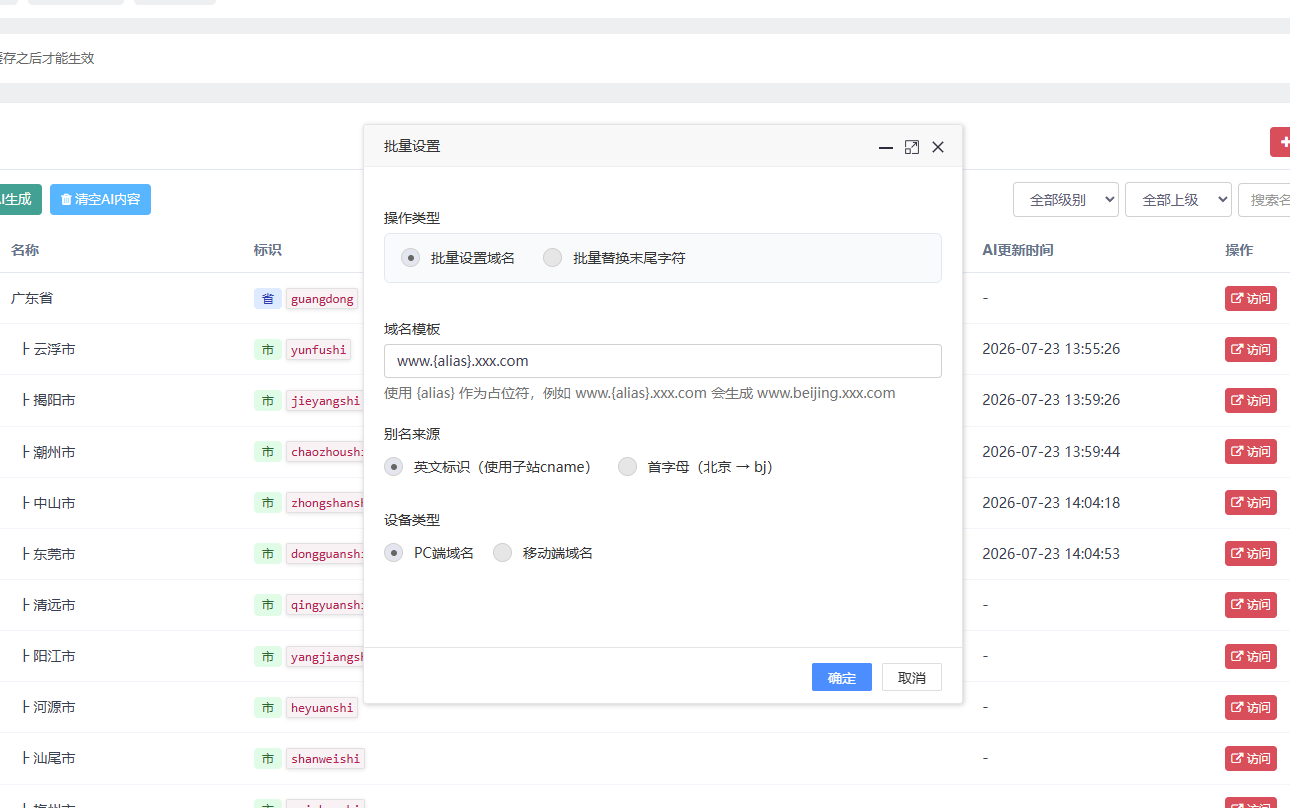Click the 搜索 input box
The image size is (1290, 808).
tap(1265, 199)
